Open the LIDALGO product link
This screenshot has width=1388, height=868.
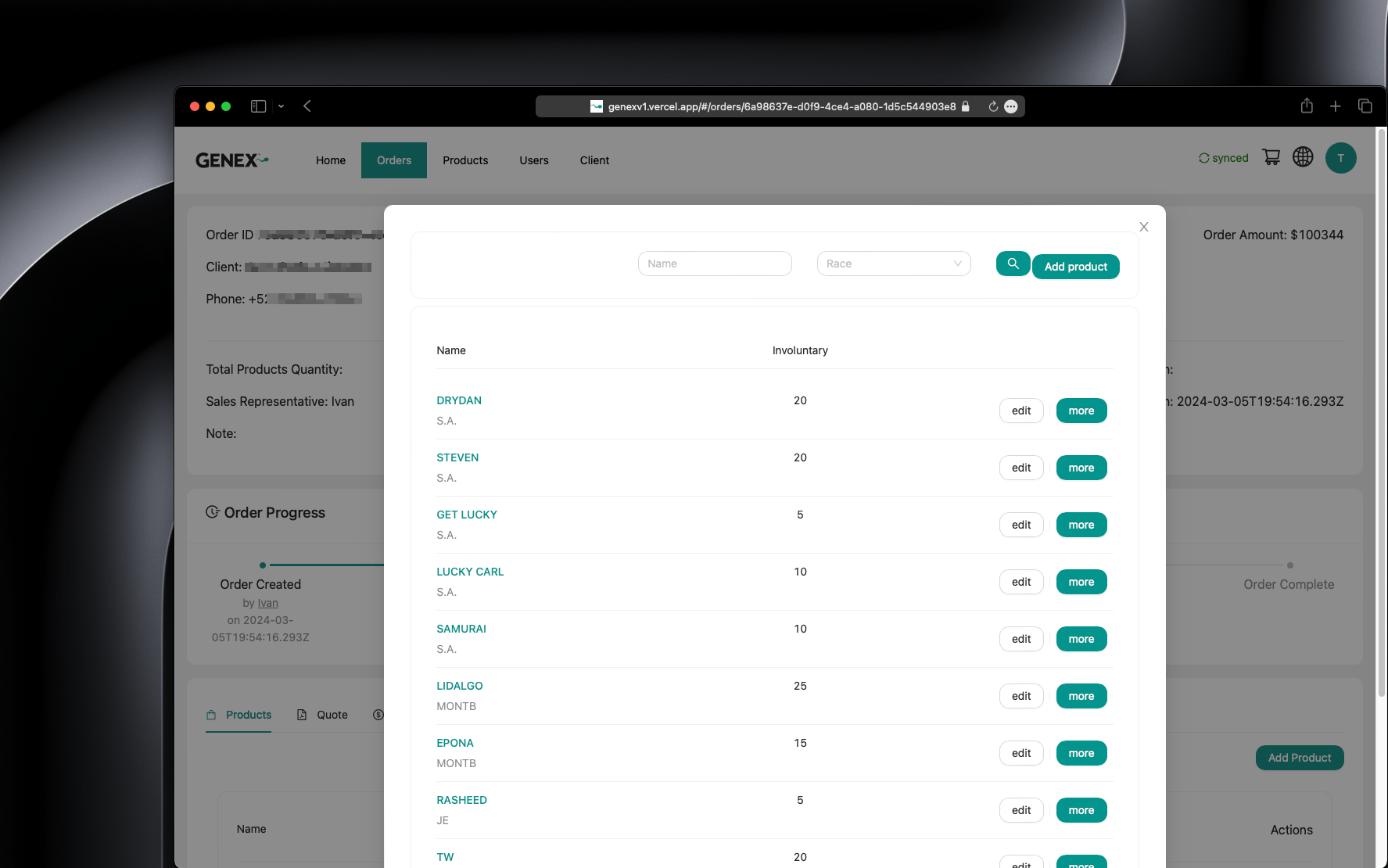tap(460, 686)
